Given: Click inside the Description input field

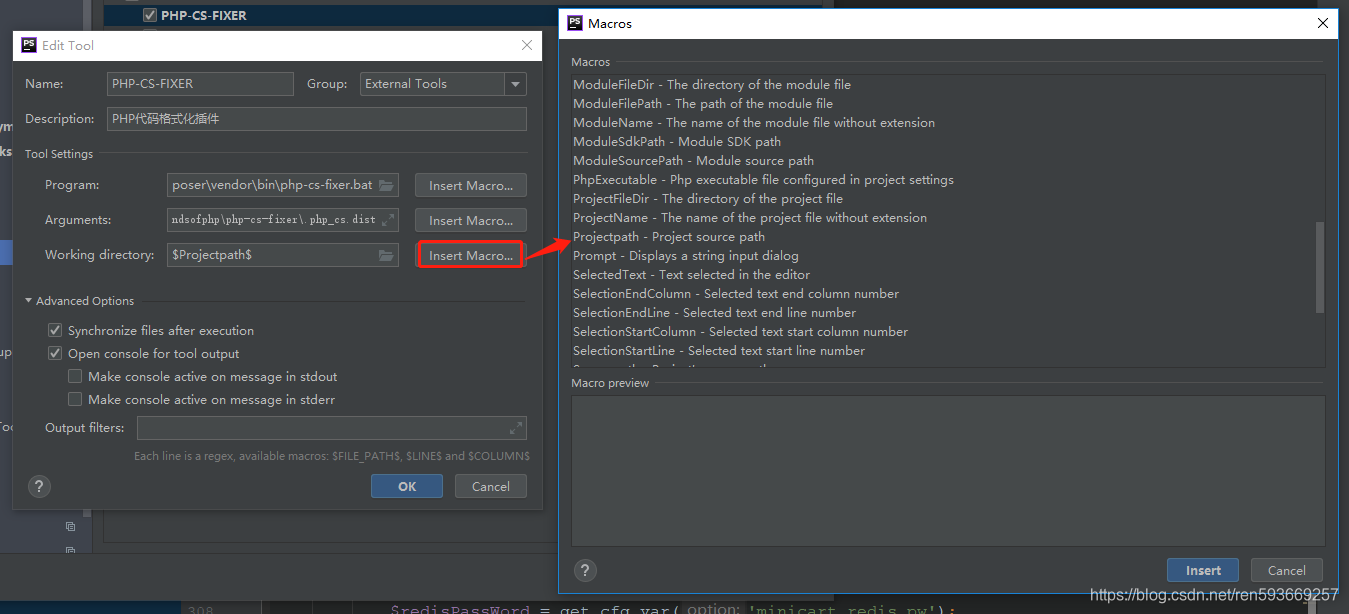Looking at the screenshot, I should 316,118.
